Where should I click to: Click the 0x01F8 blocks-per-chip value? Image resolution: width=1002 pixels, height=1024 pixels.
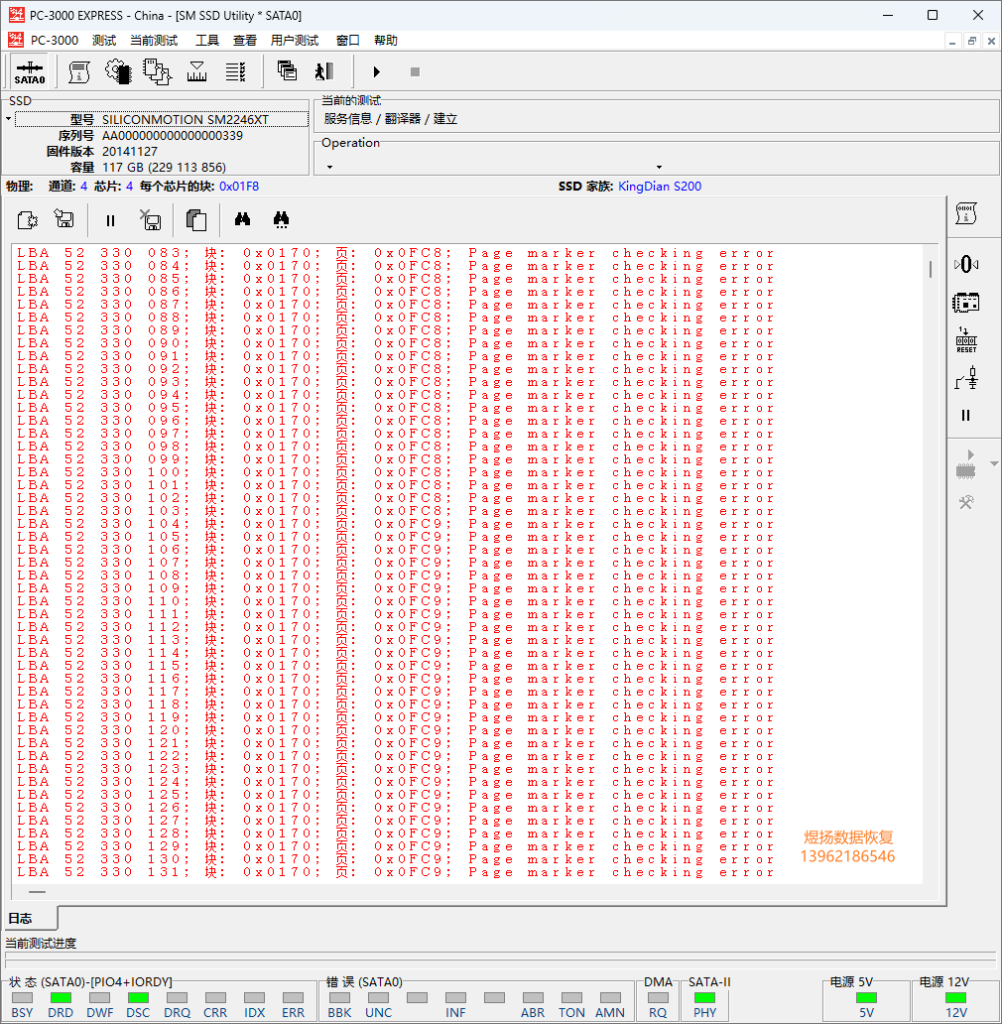pos(239,186)
